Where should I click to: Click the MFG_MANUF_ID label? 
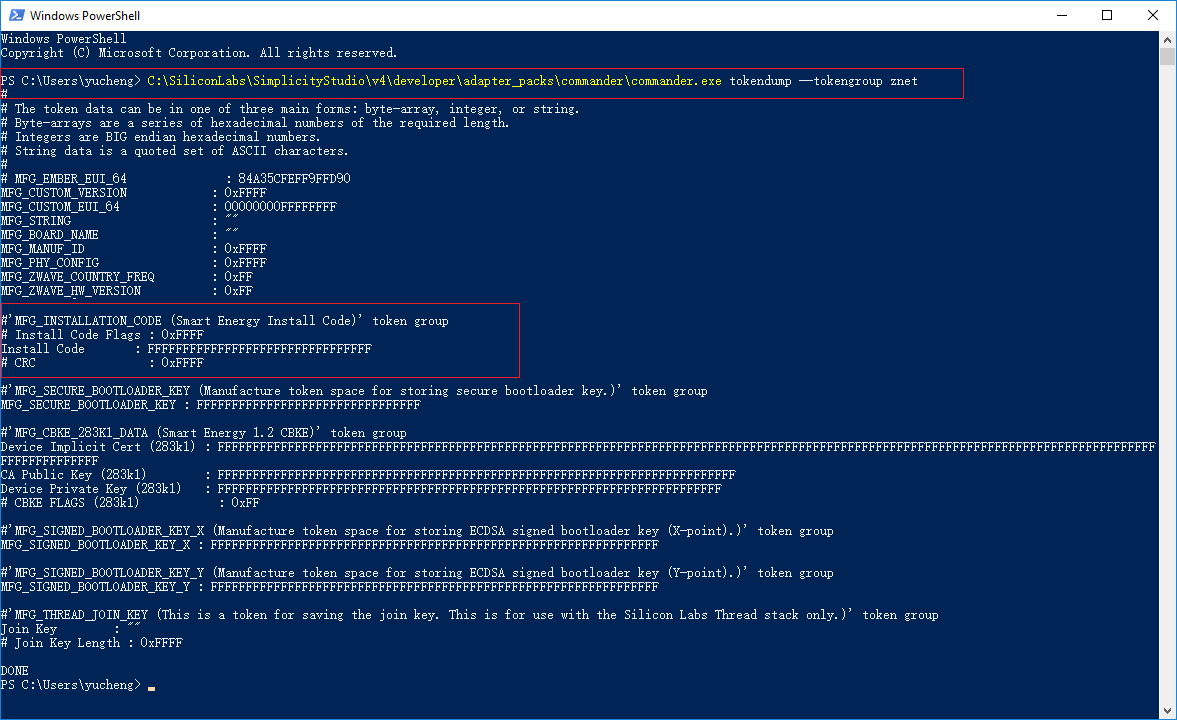click(x=43, y=249)
